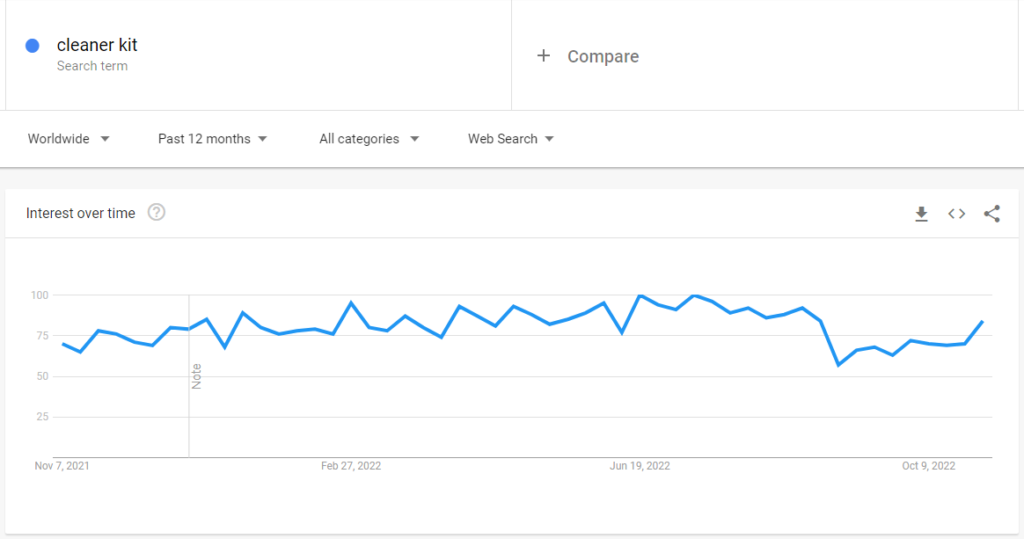The image size is (1024, 539).
Task: Open the Worldwide region dropdown
Action: pyautogui.click(x=69, y=139)
